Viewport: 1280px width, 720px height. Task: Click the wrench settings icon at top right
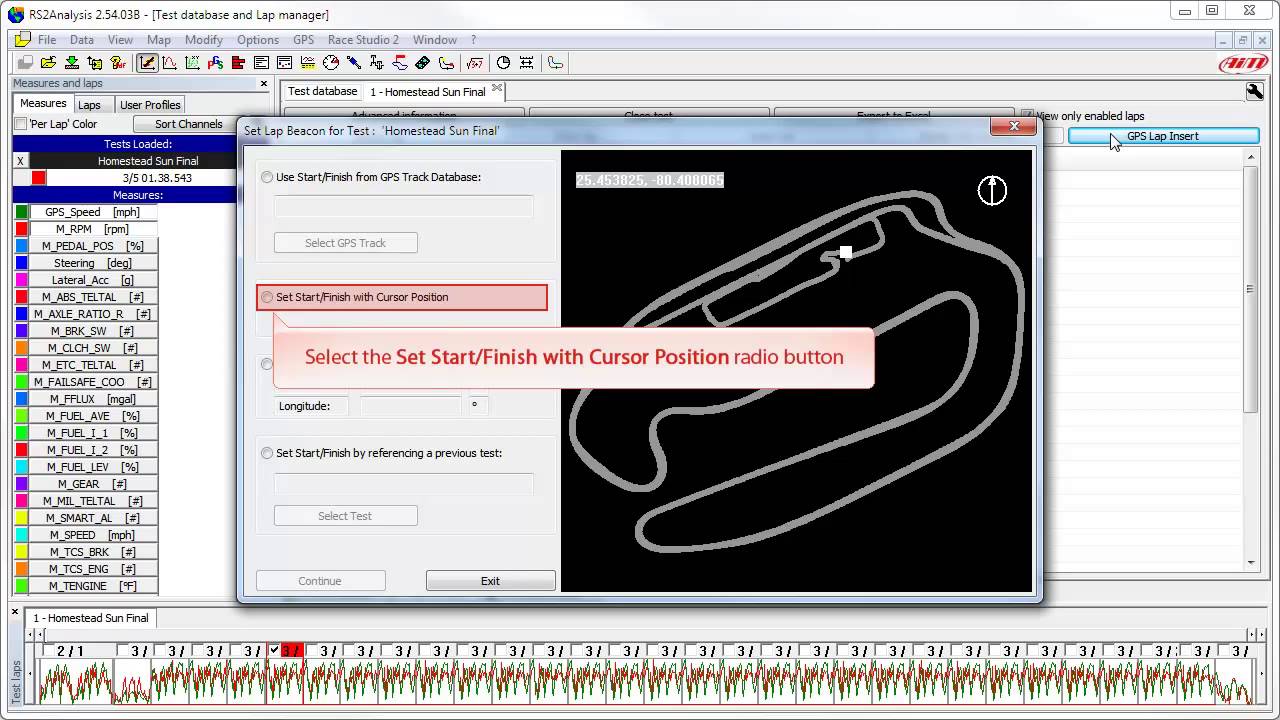click(1254, 91)
